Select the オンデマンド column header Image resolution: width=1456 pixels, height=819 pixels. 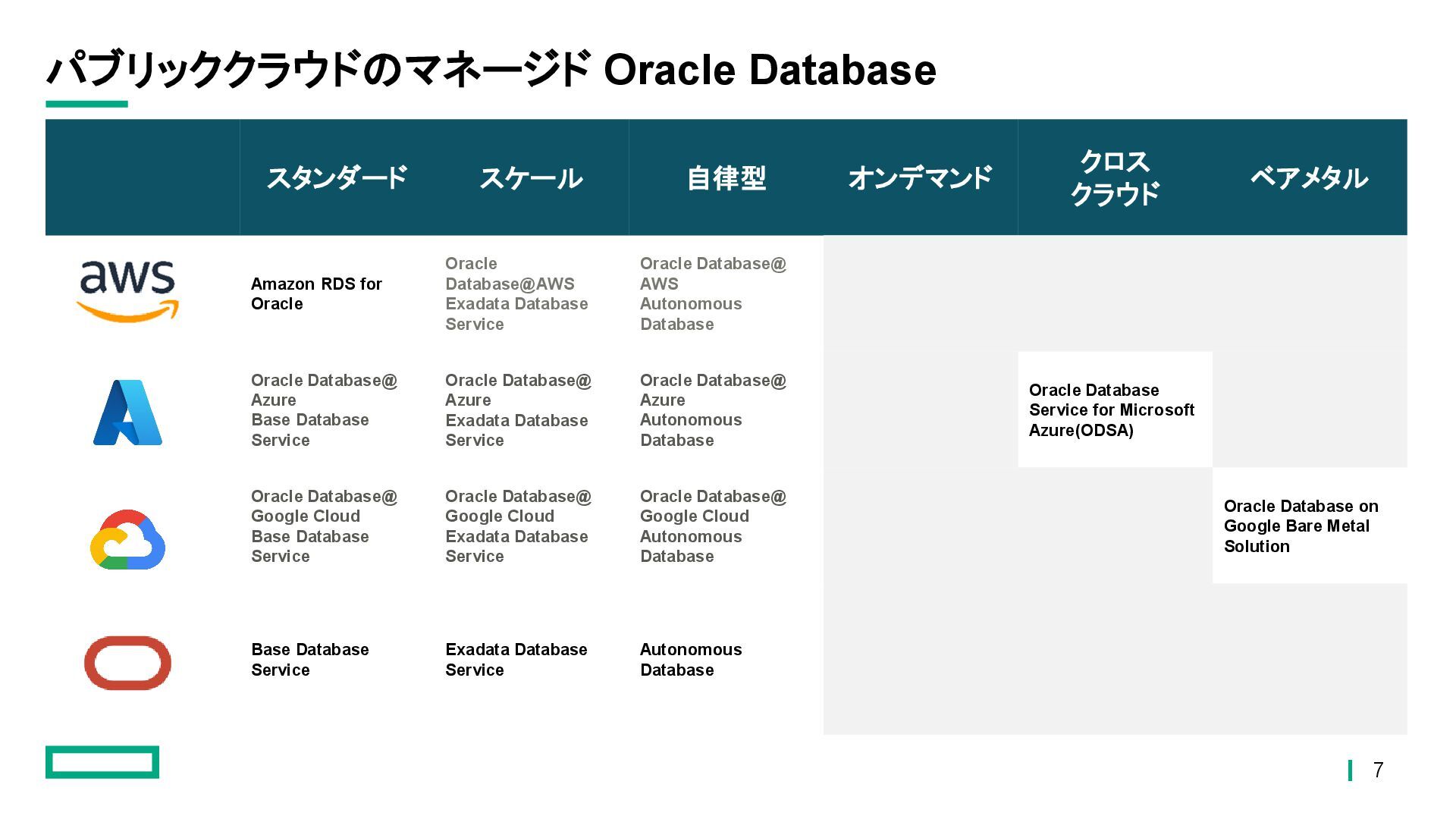pos(920,177)
